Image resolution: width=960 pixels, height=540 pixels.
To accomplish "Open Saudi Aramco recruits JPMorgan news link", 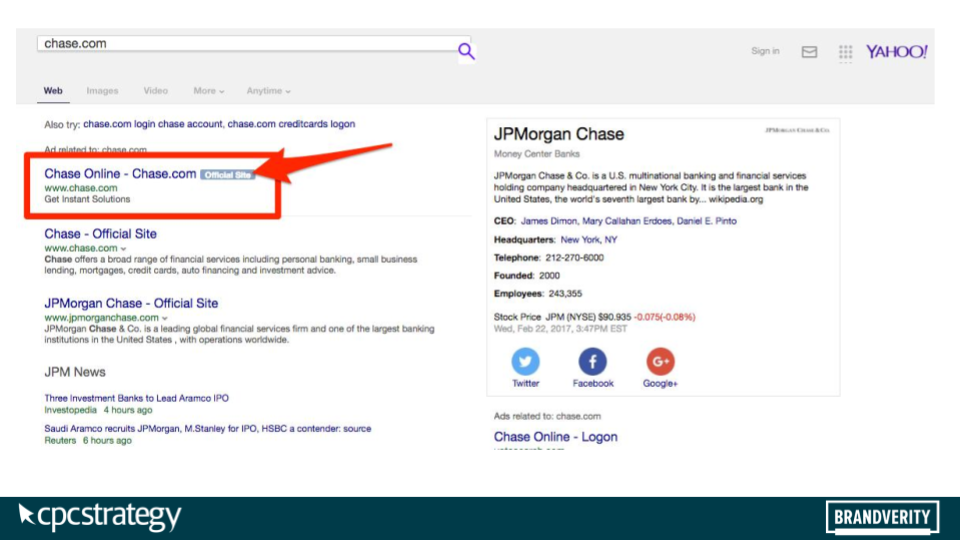I will point(208,429).
